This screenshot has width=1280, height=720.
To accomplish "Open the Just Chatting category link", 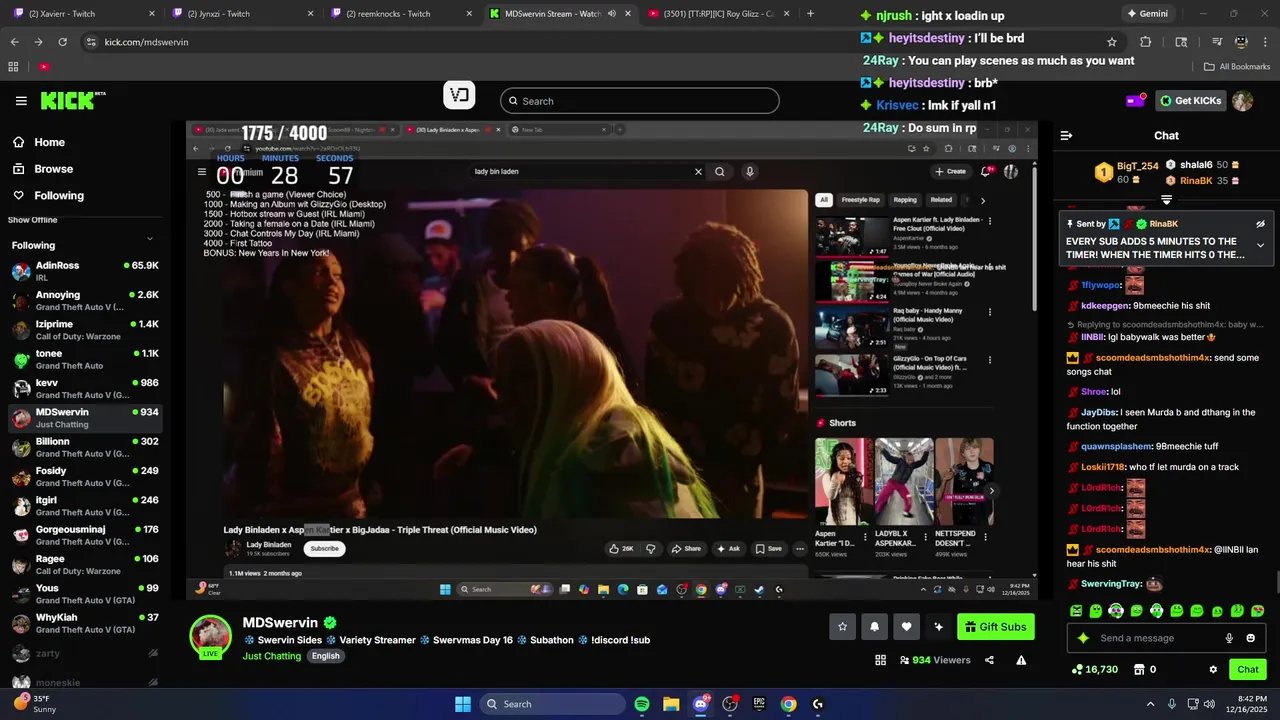I will (x=271, y=656).
